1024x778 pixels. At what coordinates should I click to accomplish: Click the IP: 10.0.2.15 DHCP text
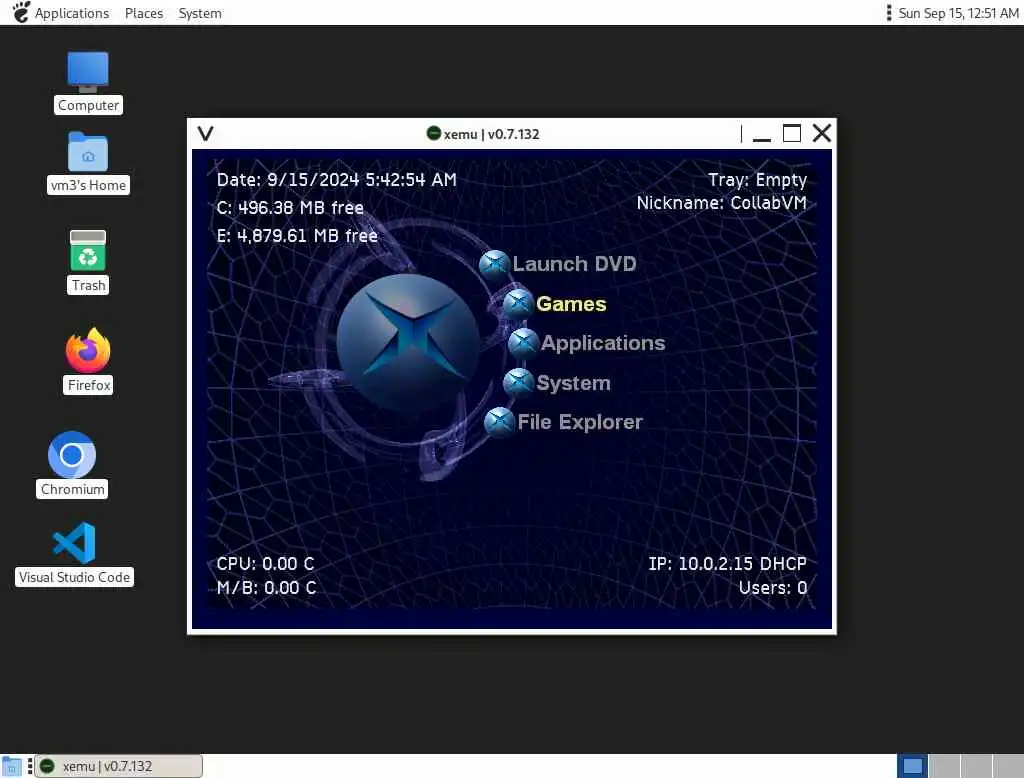point(728,564)
